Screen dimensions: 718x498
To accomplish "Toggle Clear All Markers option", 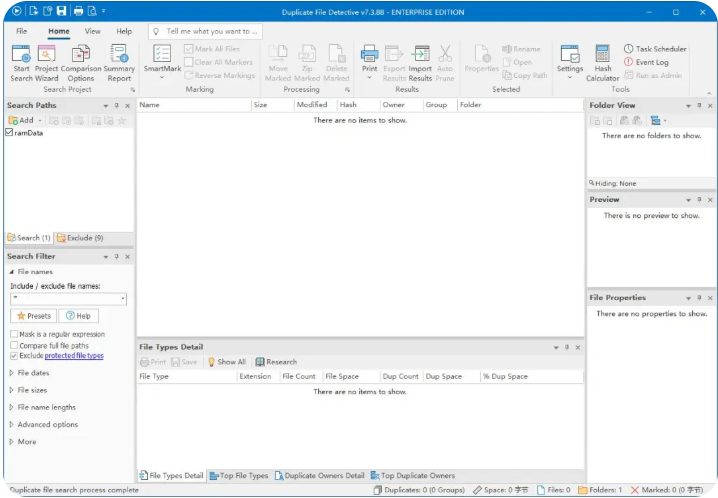I will tap(188, 62).
